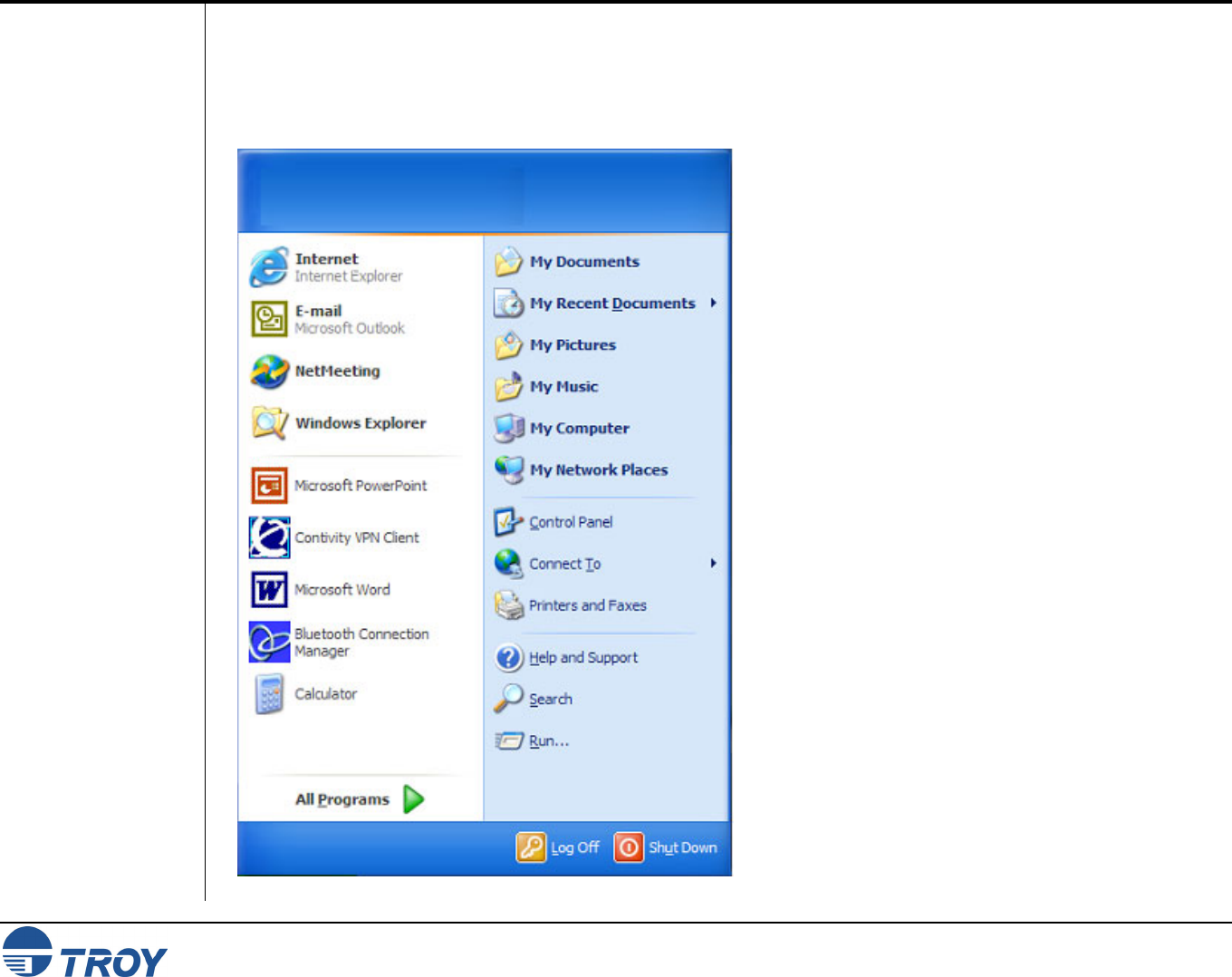Expand All Programs with the green arrow

(414, 799)
